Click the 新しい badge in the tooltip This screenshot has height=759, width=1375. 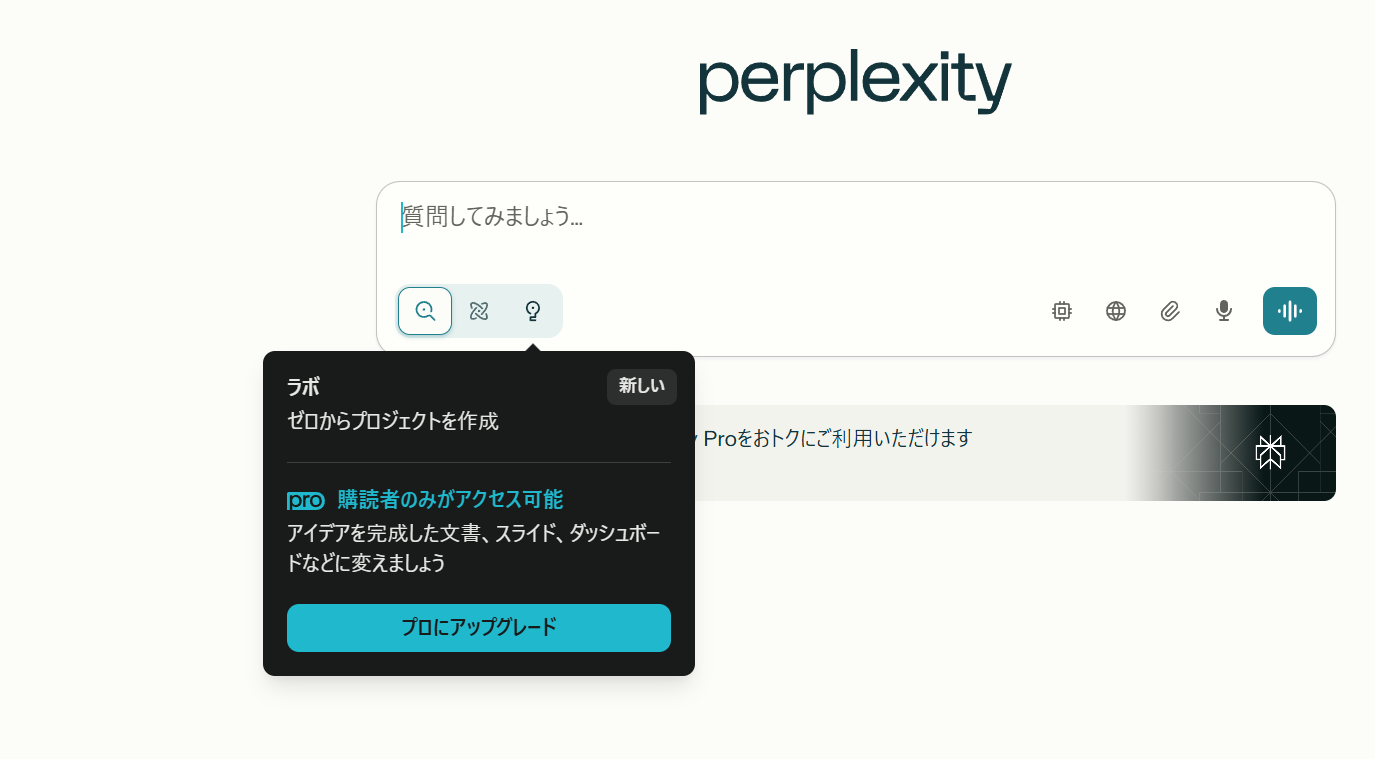click(642, 387)
